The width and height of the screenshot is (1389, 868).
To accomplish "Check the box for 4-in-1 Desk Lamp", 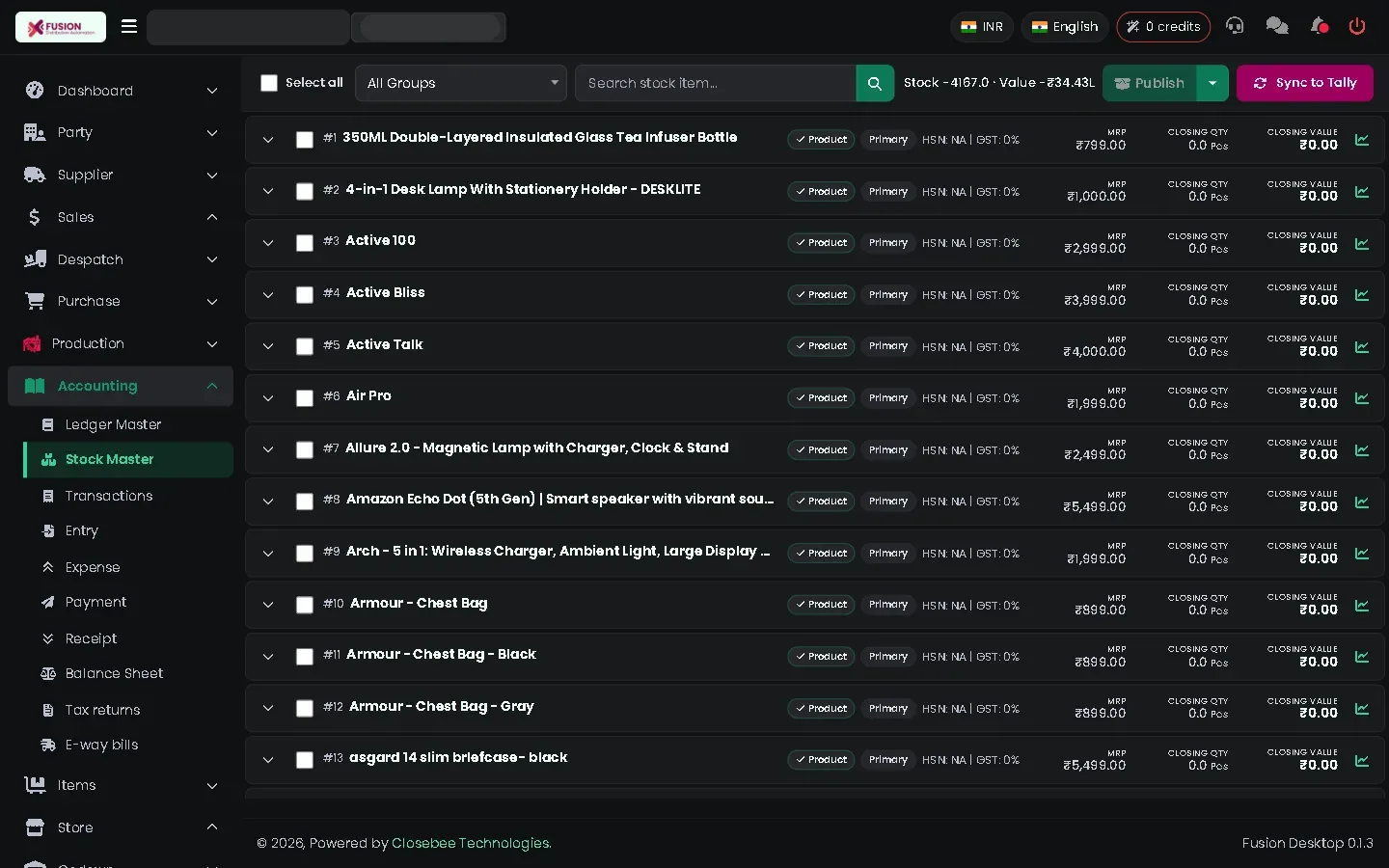I will [x=305, y=192].
